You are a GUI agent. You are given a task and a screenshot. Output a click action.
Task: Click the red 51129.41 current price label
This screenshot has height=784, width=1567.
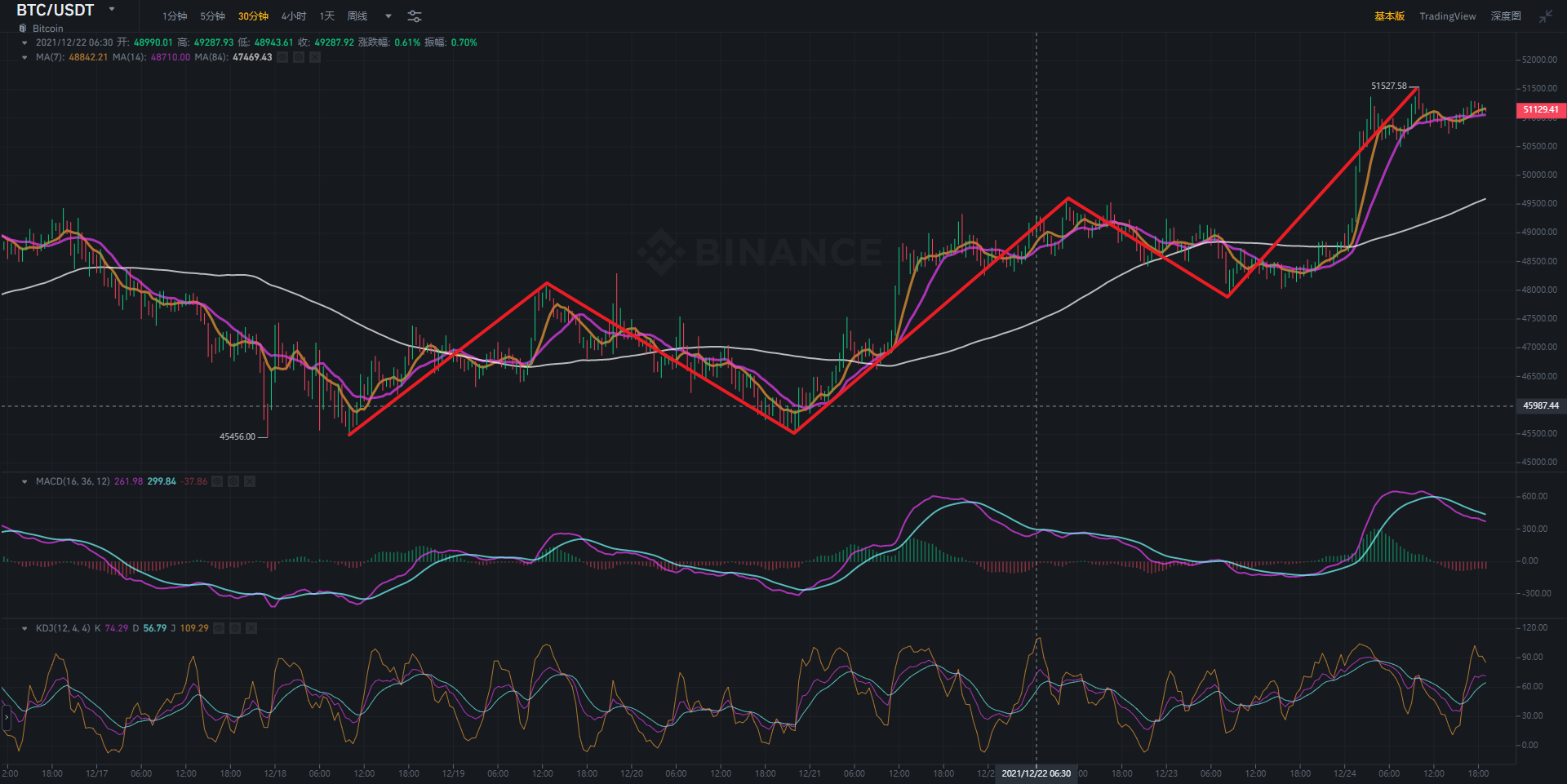coord(1540,109)
